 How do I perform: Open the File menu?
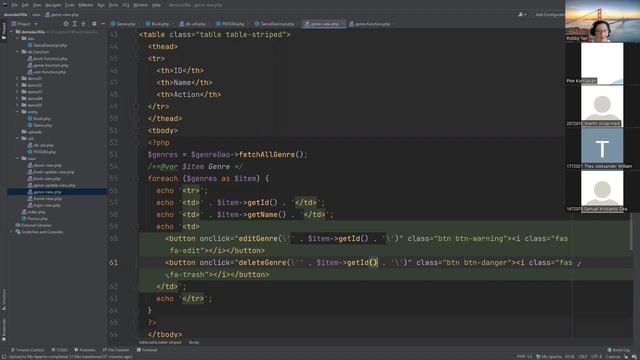click(15, 5)
